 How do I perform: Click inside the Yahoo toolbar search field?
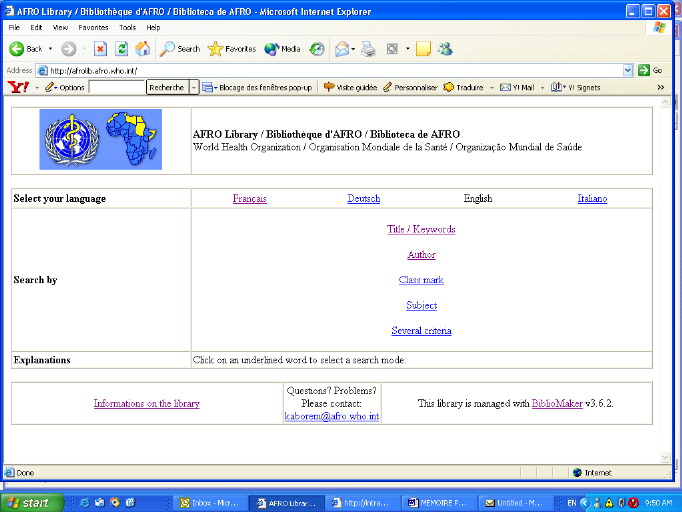(116, 88)
